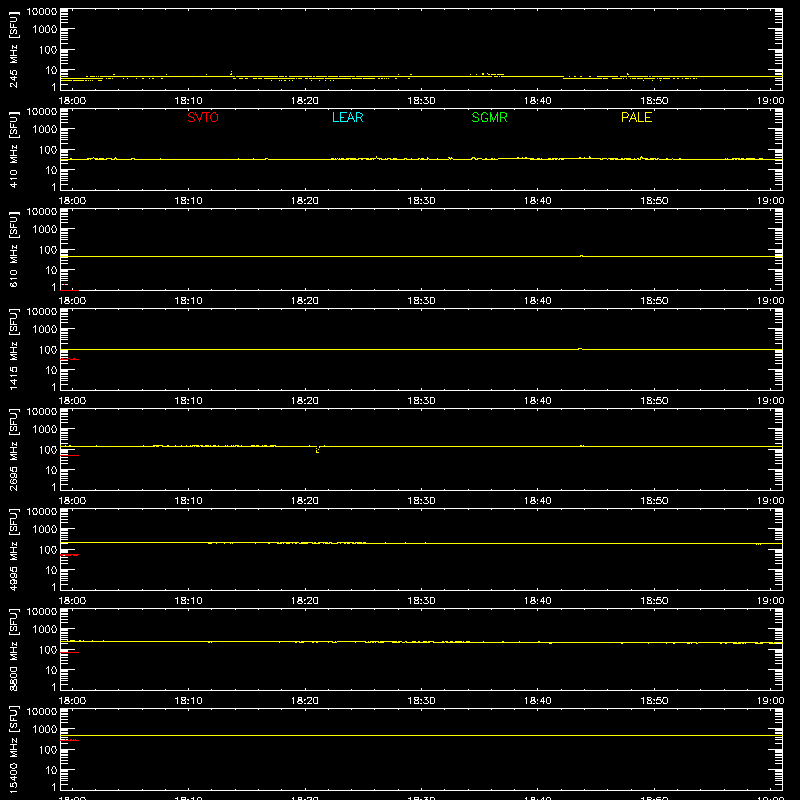This screenshot has width=800, height=800.
Task: Click 18:10 tick label under 610 MHz panel
Action: [x=188, y=301]
